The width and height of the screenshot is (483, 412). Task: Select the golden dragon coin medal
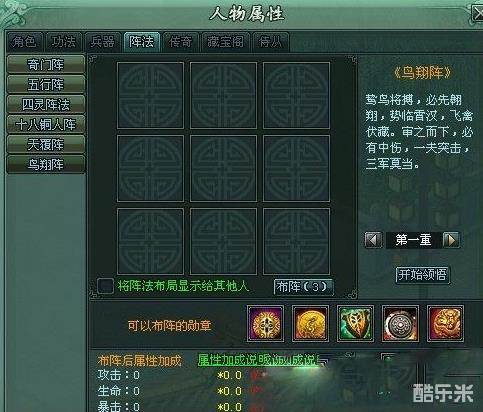[x=310, y=323]
